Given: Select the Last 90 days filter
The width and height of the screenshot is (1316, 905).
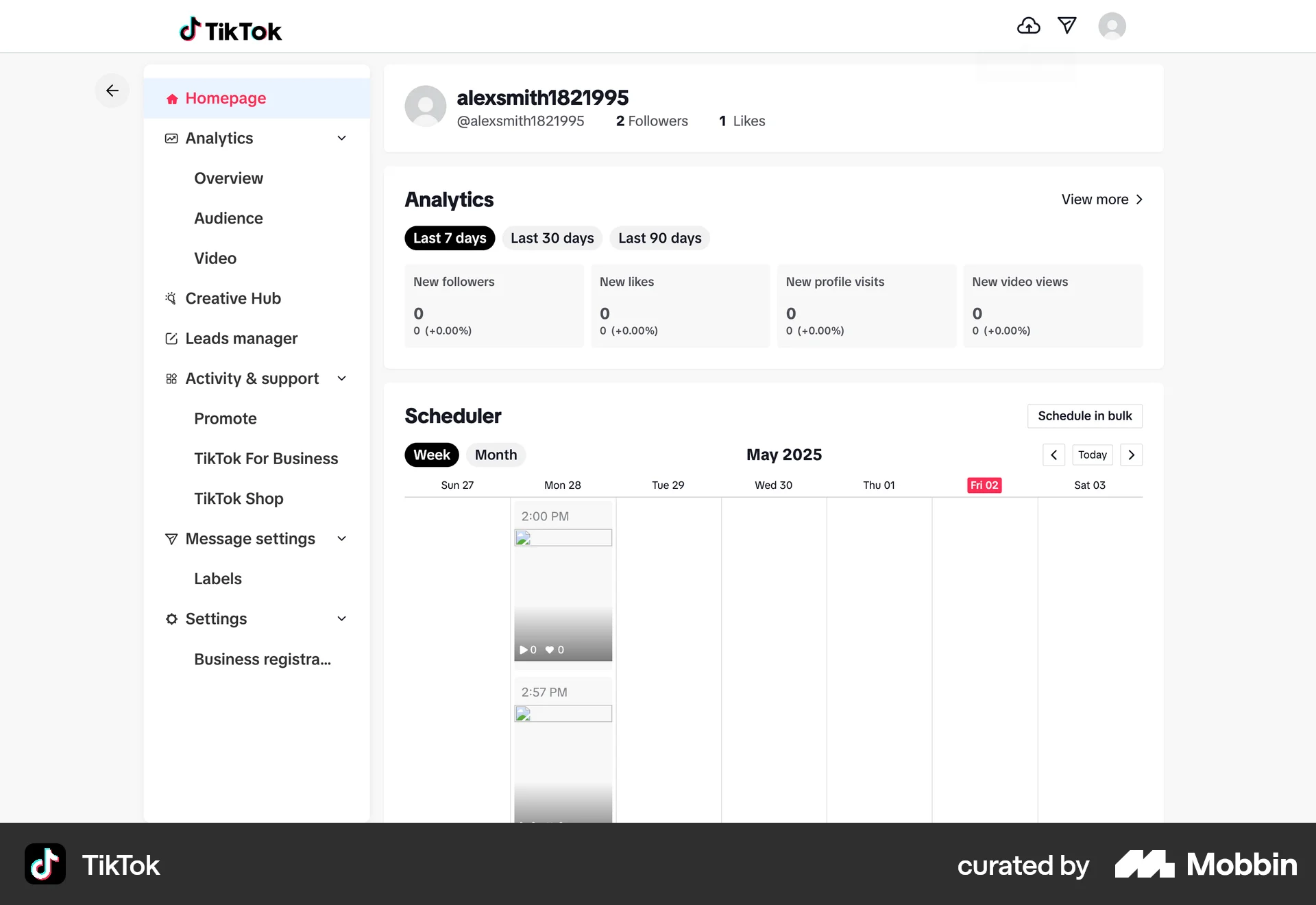Looking at the screenshot, I should click(659, 238).
